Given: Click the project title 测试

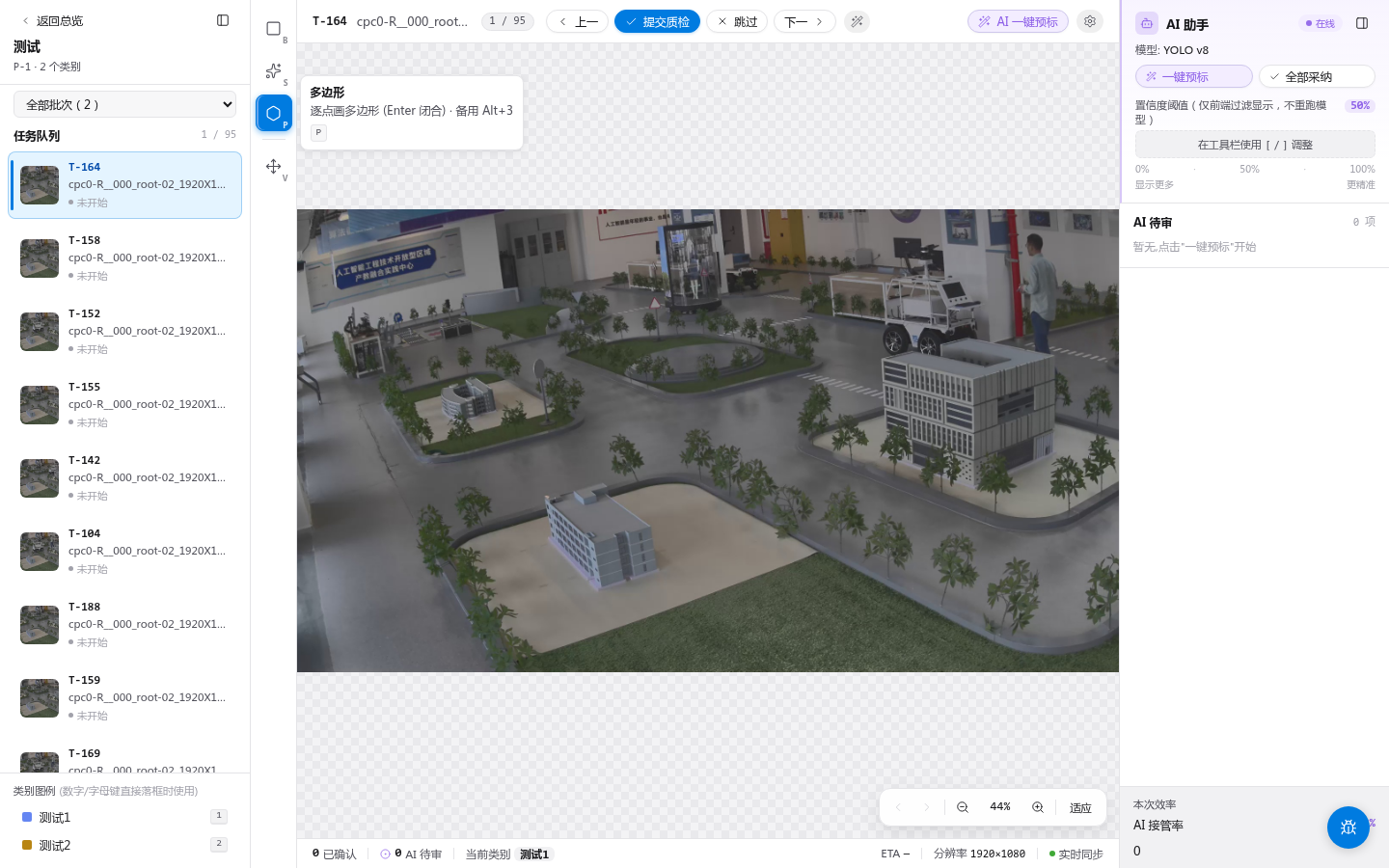Looking at the screenshot, I should point(27,46).
